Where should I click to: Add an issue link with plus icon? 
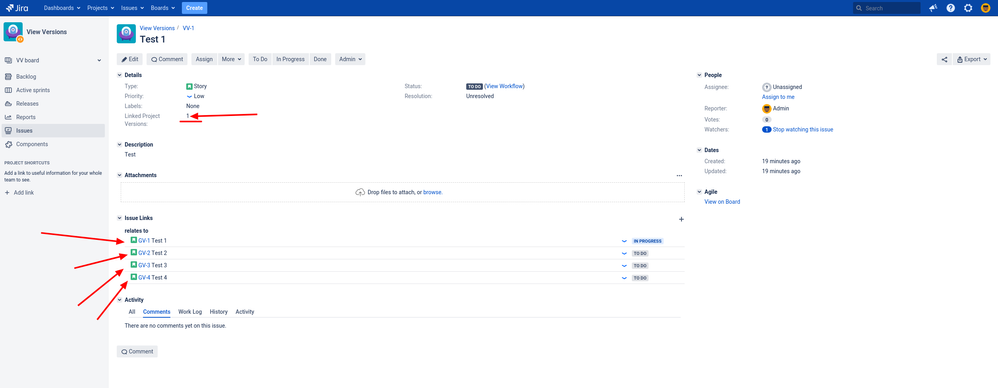(x=681, y=219)
